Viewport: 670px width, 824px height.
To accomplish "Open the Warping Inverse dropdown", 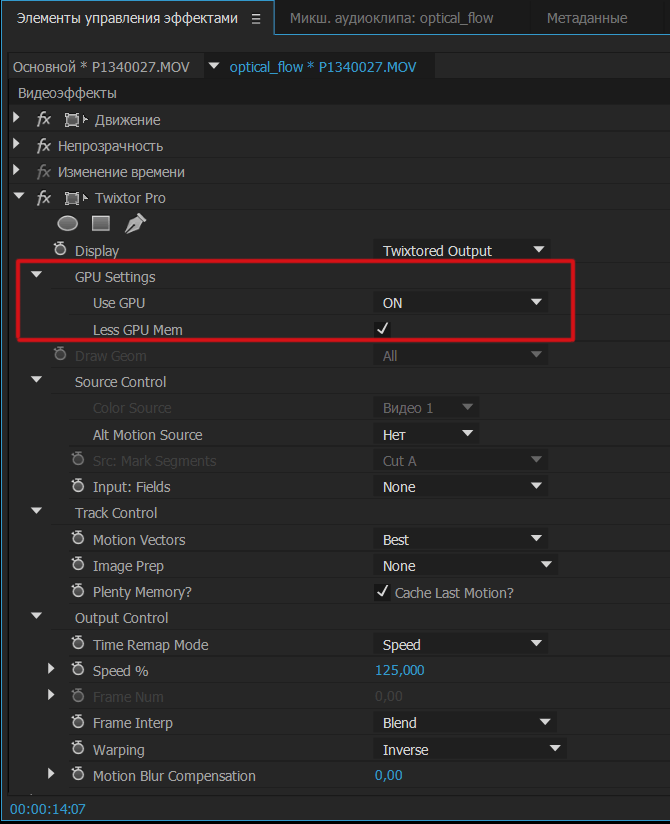I will tap(472, 749).
